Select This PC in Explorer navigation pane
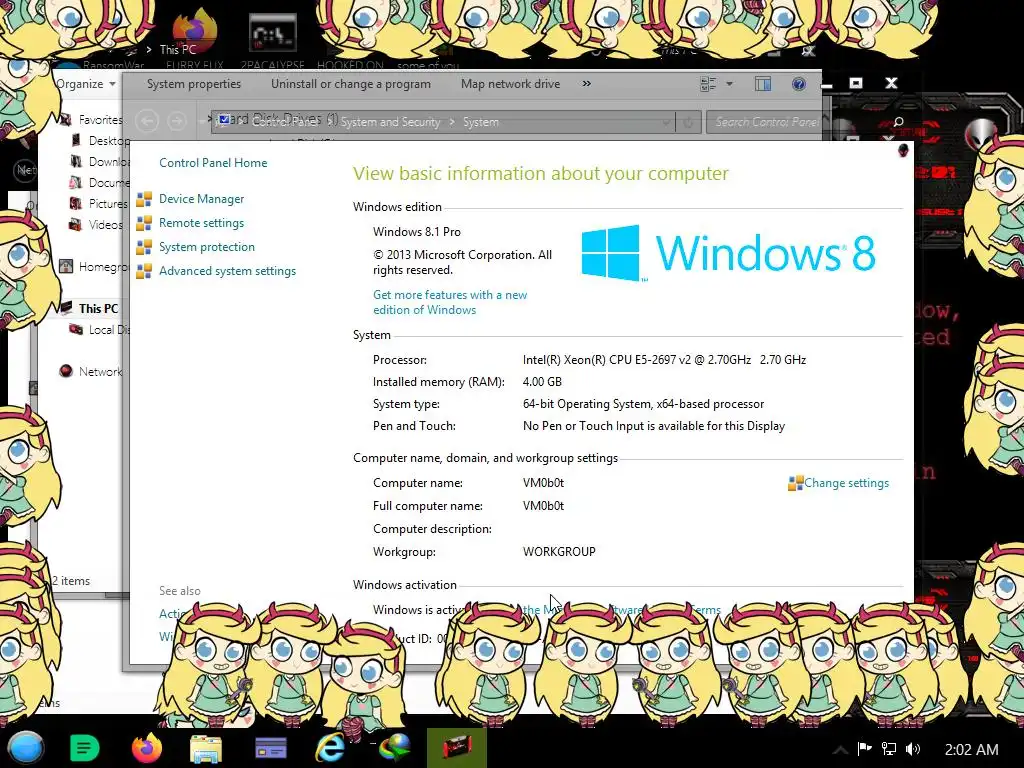The image size is (1024, 768). point(99,308)
